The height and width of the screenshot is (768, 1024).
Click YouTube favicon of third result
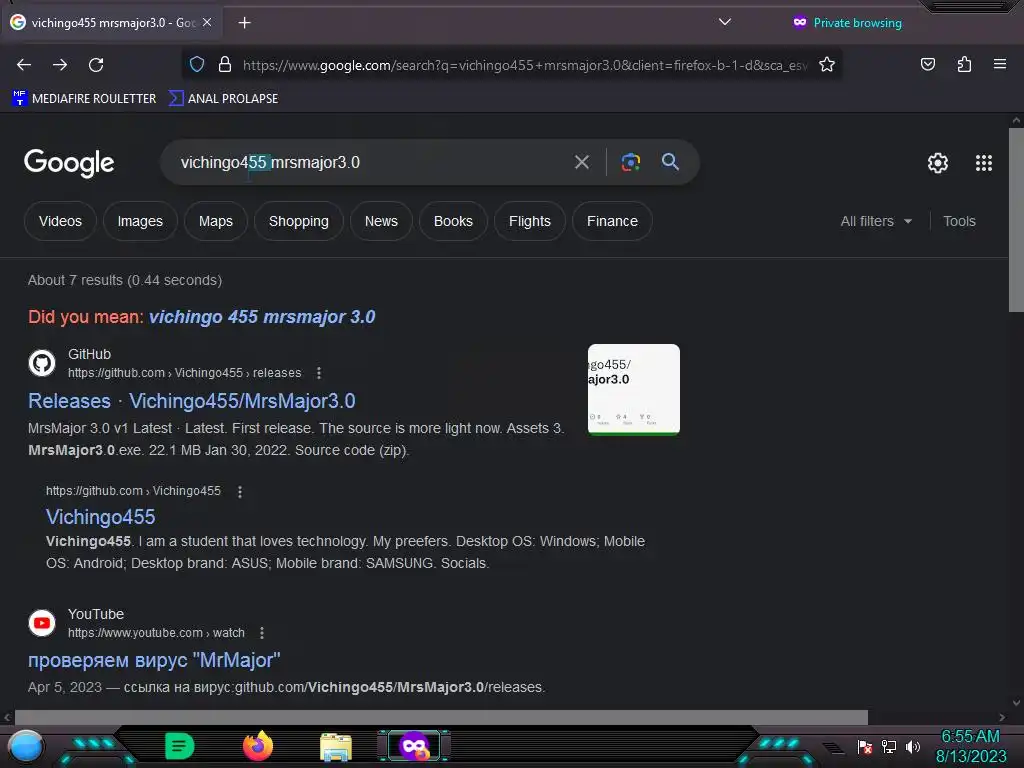click(42, 623)
